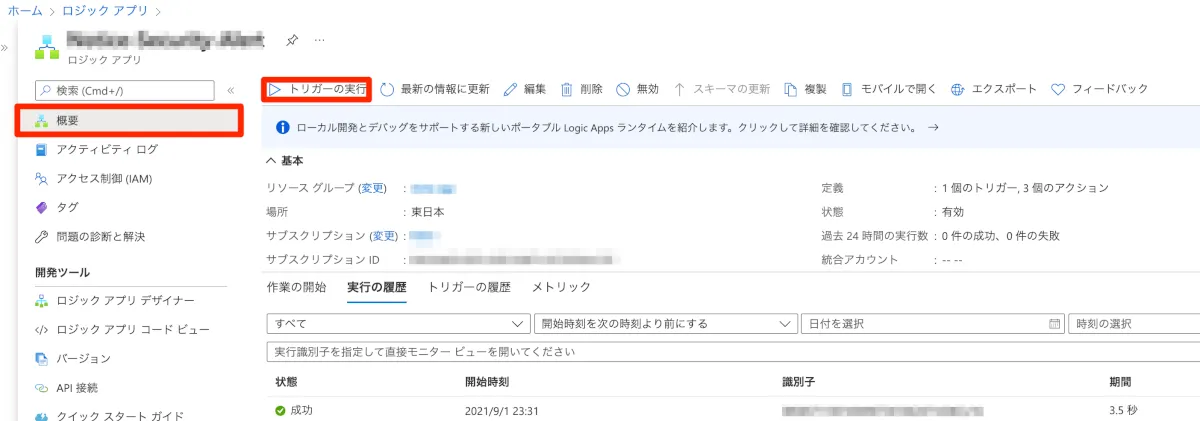
Task: Click ホーム breadcrumb link
Action: [25, 10]
